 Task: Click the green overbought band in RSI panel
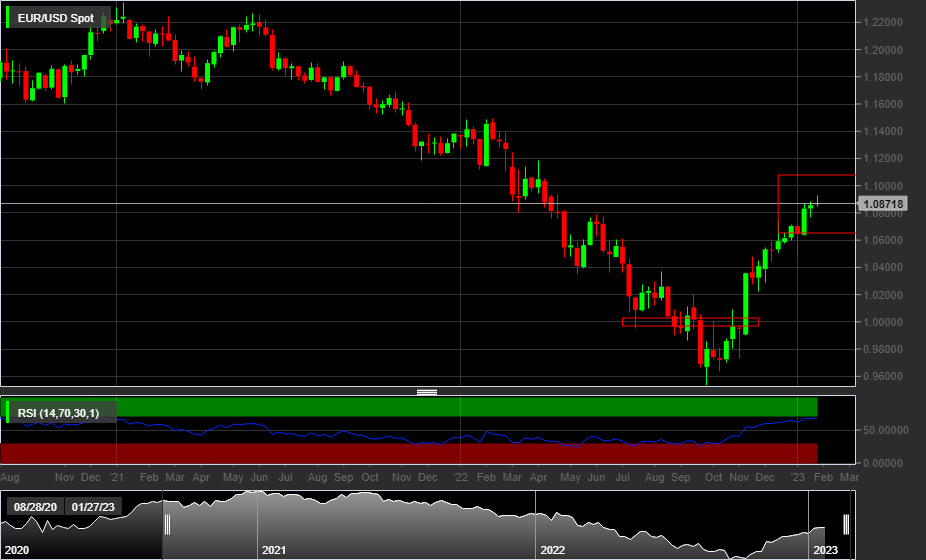[x=409, y=407]
